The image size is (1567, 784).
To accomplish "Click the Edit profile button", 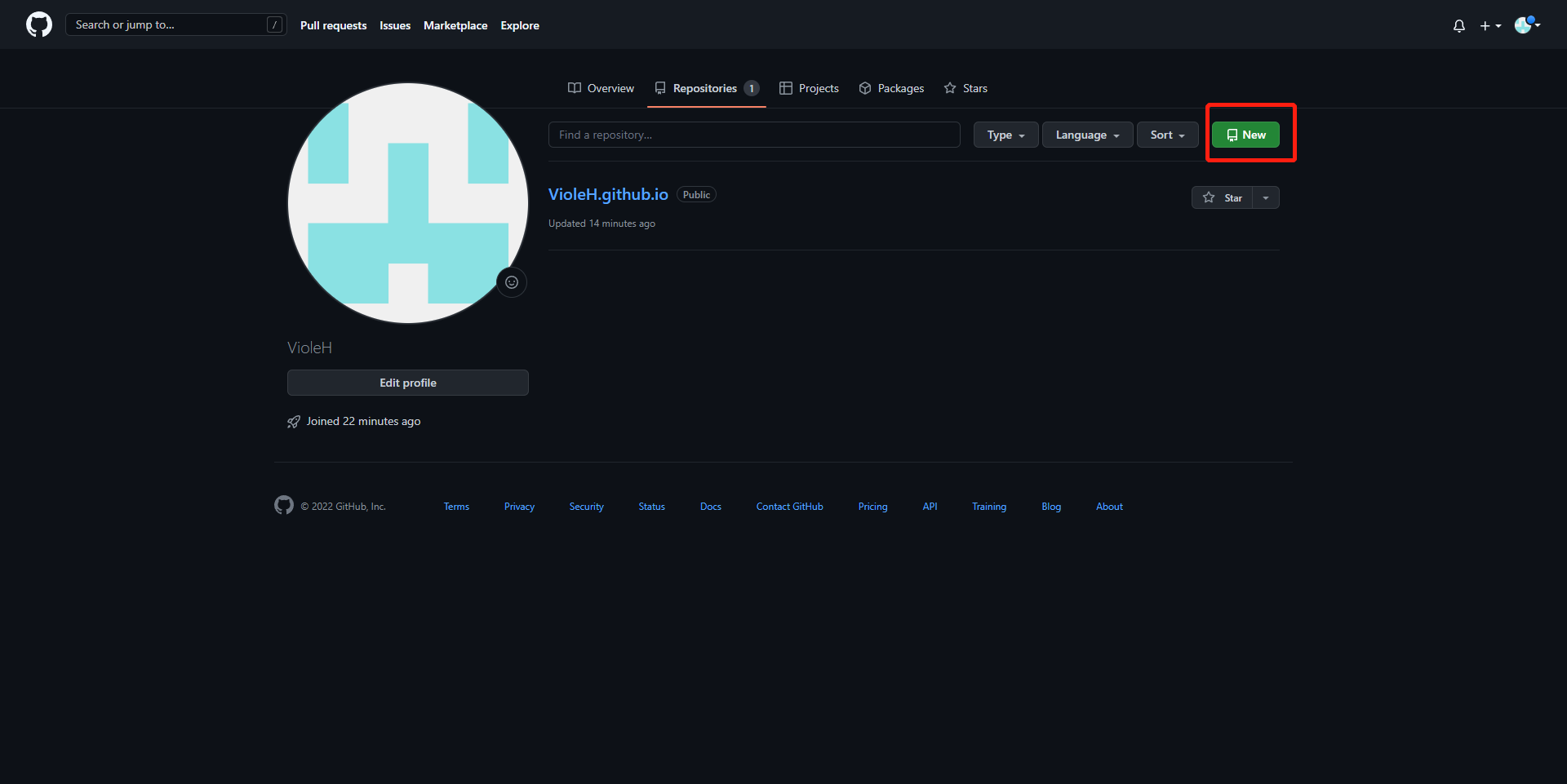I will [408, 383].
